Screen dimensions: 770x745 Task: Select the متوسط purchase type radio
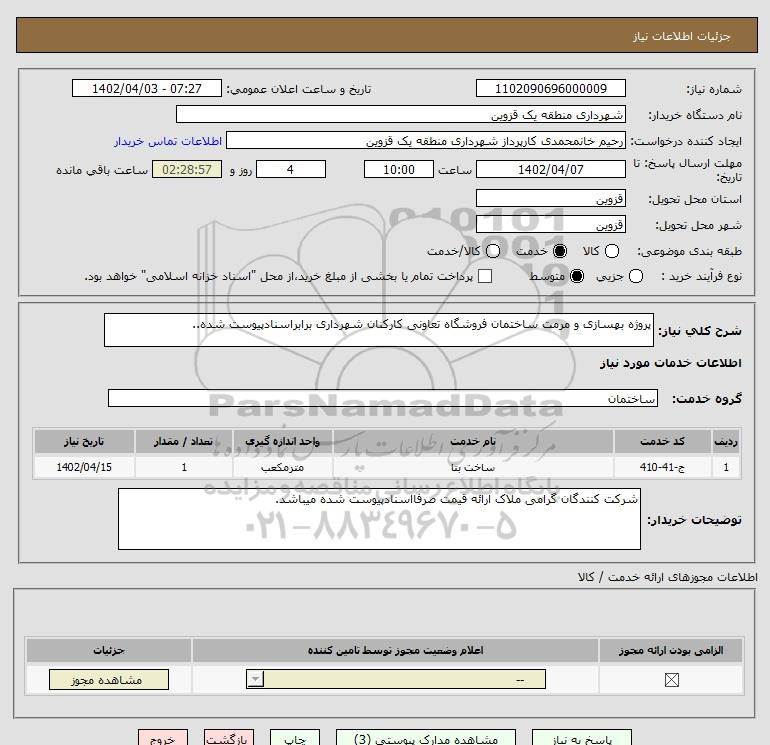(577, 276)
